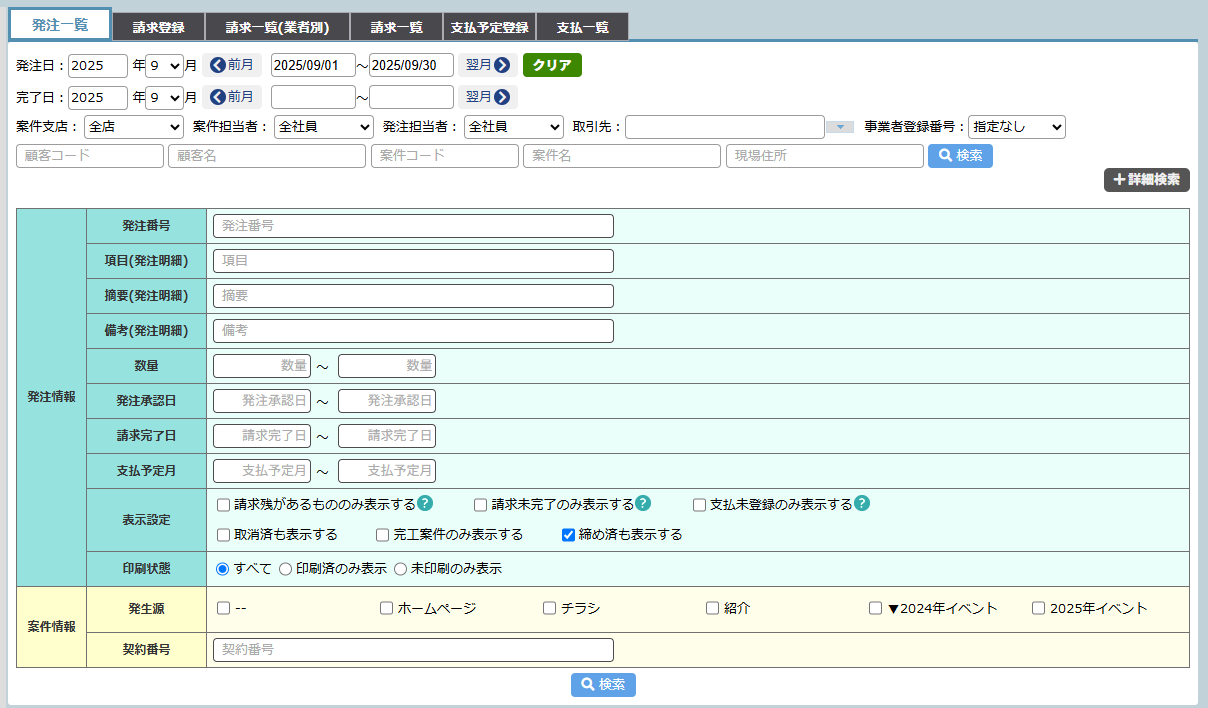Click 発注日 start date field 2025/09/01
The image size is (1208, 708).
pos(313,66)
